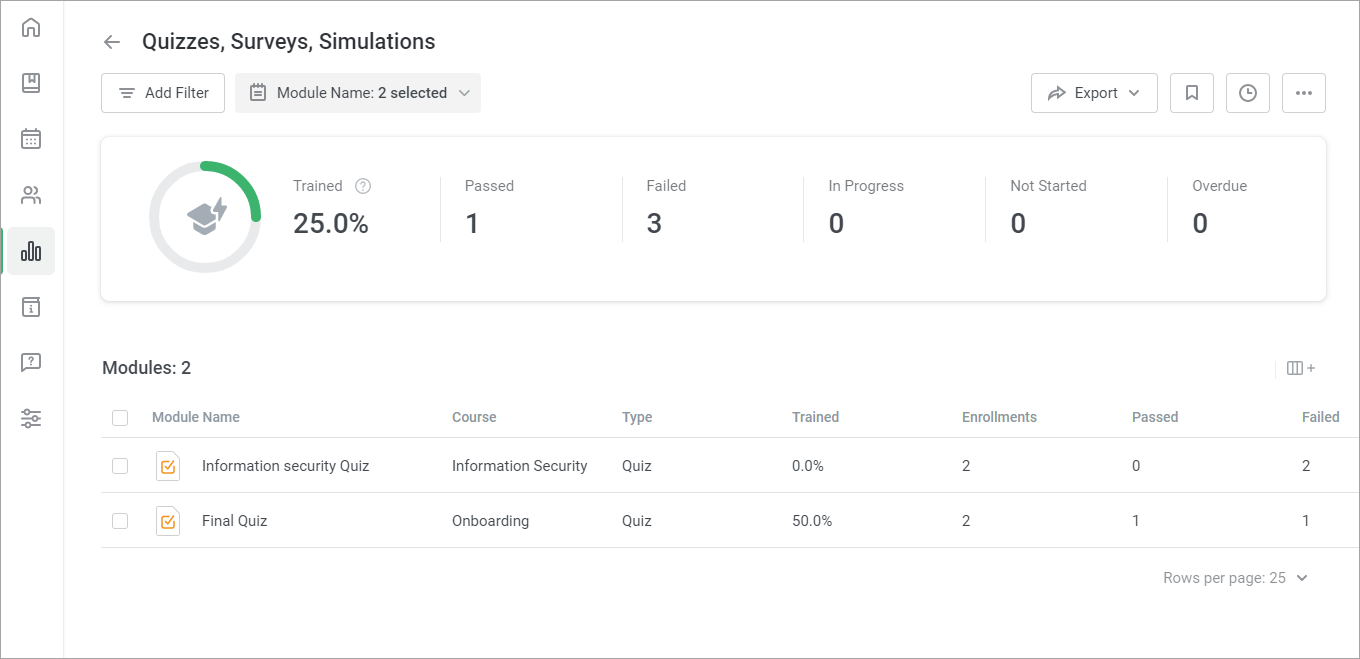Open the info box icon in sidebar
Viewport: 1360px width, 659px height.
(x=31, y=307)
